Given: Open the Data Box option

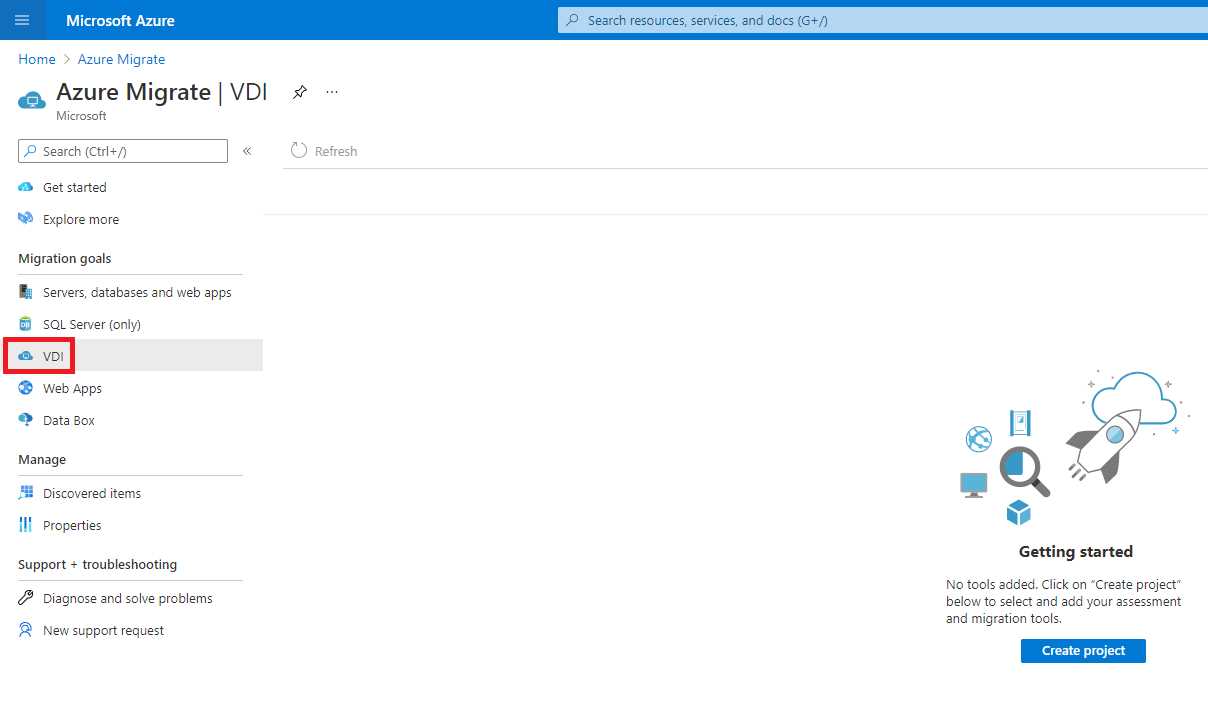Looking at the screenshot, I should point(66,420).
